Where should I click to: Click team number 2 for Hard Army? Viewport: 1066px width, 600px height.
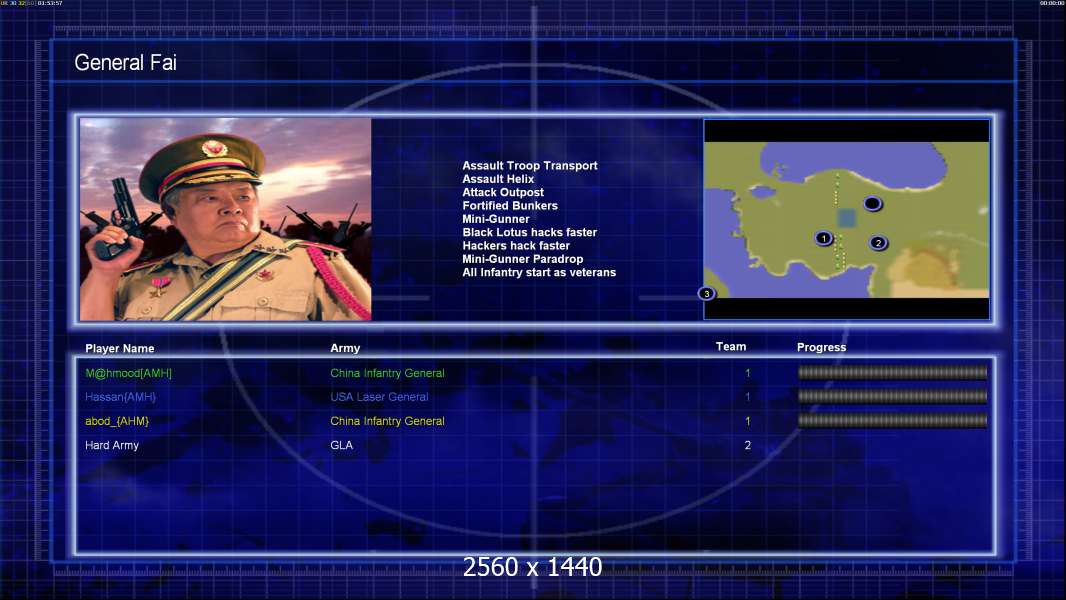point(747,445)
